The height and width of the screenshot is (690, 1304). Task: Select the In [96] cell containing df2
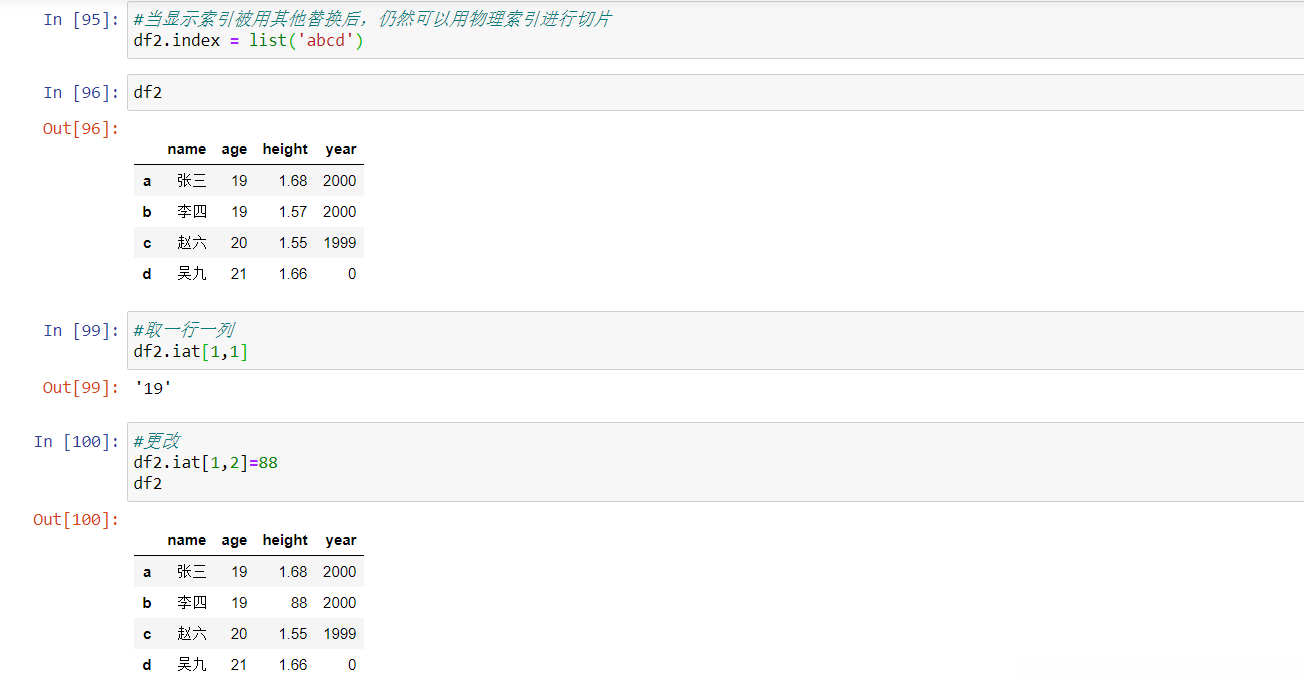coord(715,92)
